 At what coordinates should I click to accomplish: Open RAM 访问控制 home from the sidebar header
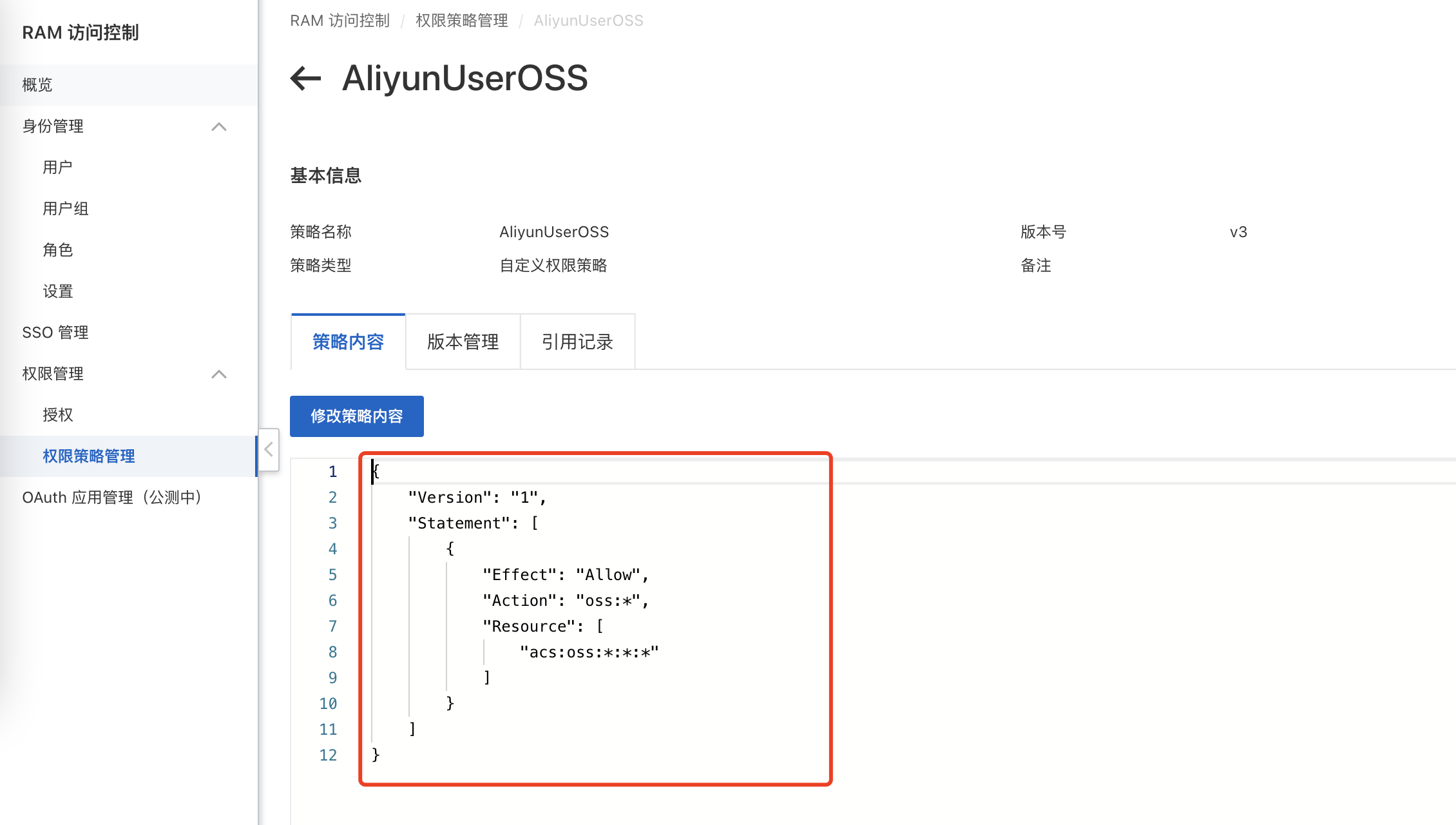tap(80, 32)
